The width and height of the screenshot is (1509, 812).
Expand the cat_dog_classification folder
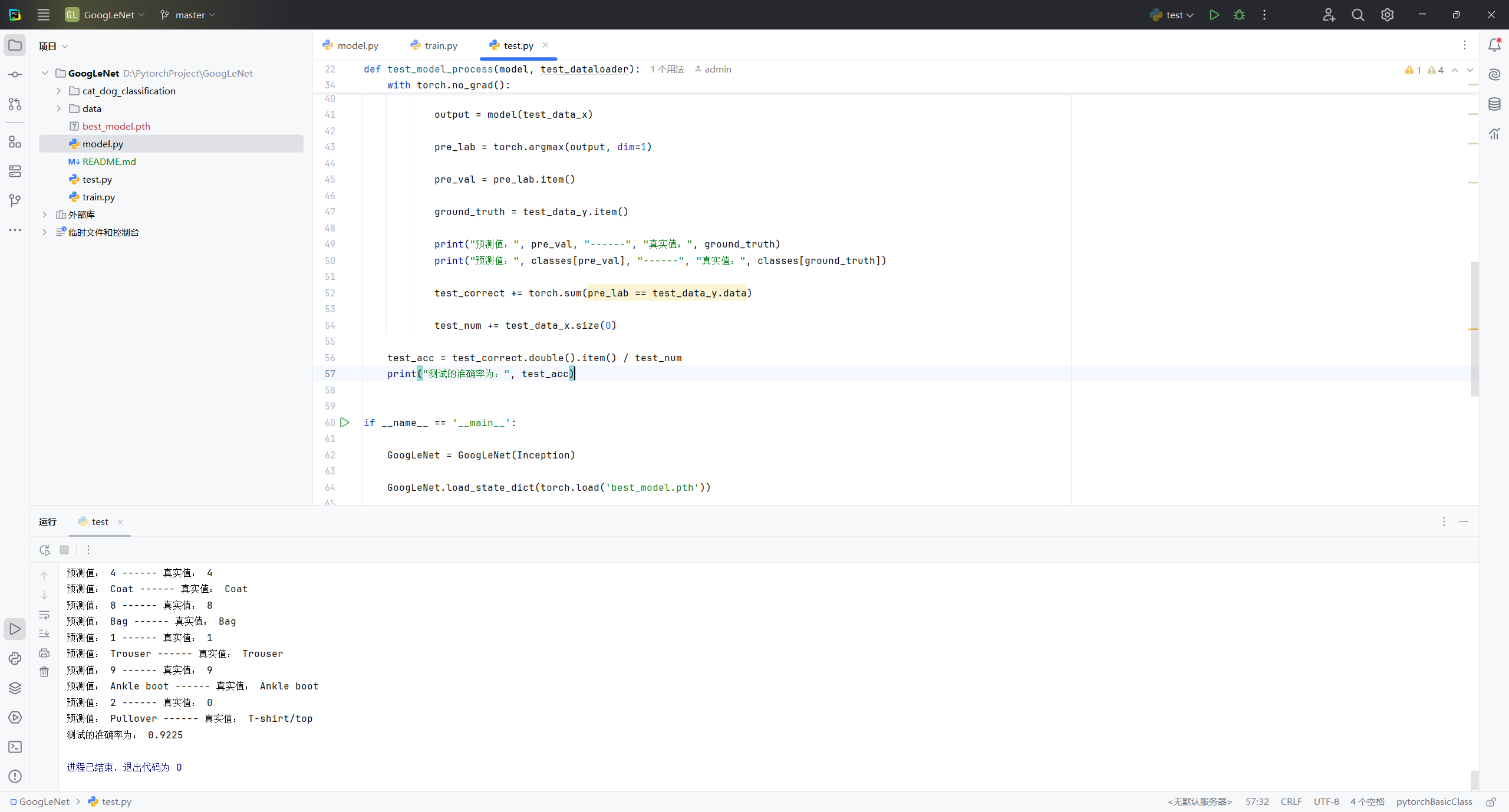point(58,91)
